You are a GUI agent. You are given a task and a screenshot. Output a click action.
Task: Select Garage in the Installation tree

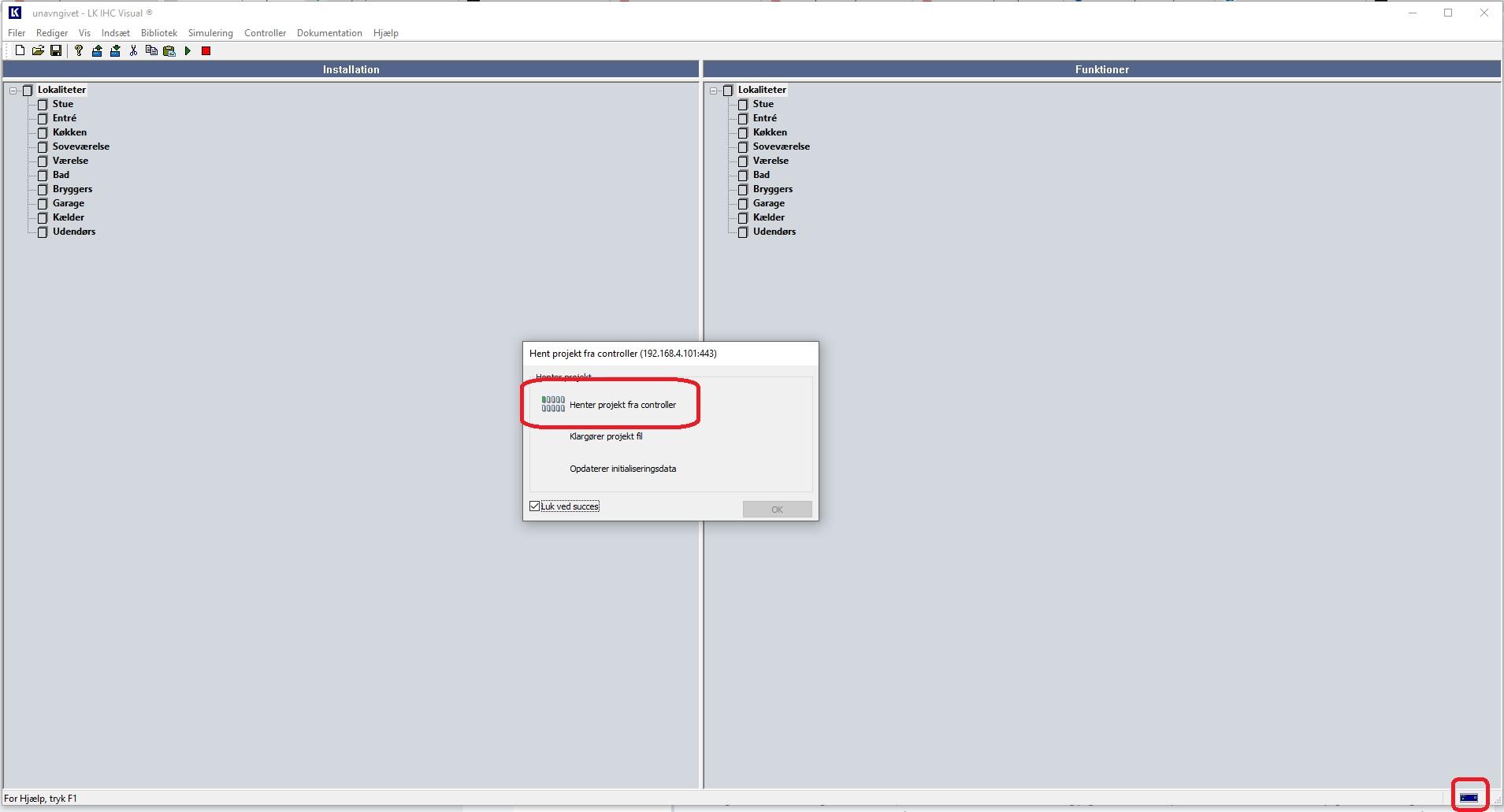coord(69,203)
